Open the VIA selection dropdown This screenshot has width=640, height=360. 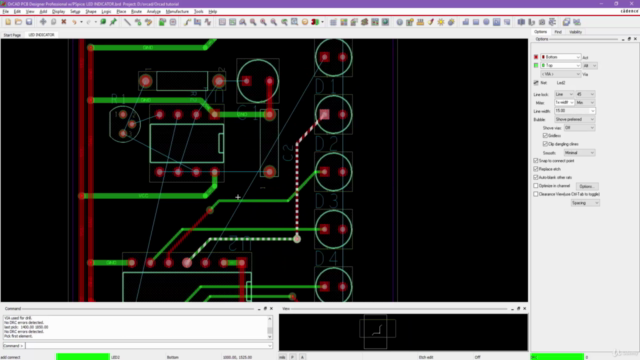(x=560, y=74)
